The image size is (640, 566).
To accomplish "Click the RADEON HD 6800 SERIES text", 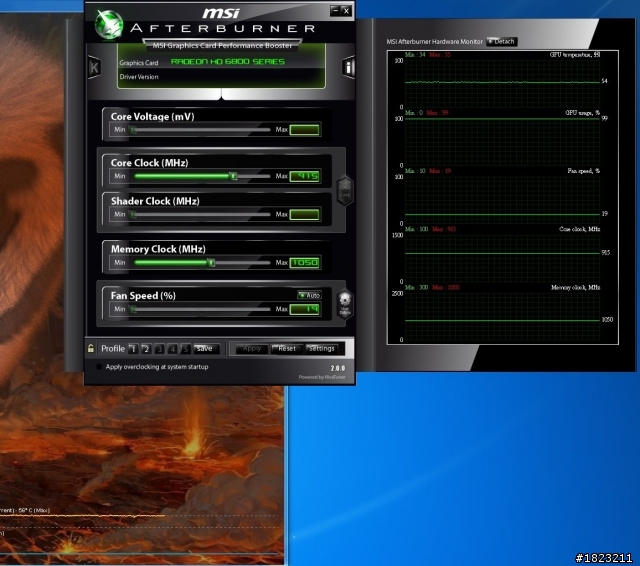I will point(228,62).
